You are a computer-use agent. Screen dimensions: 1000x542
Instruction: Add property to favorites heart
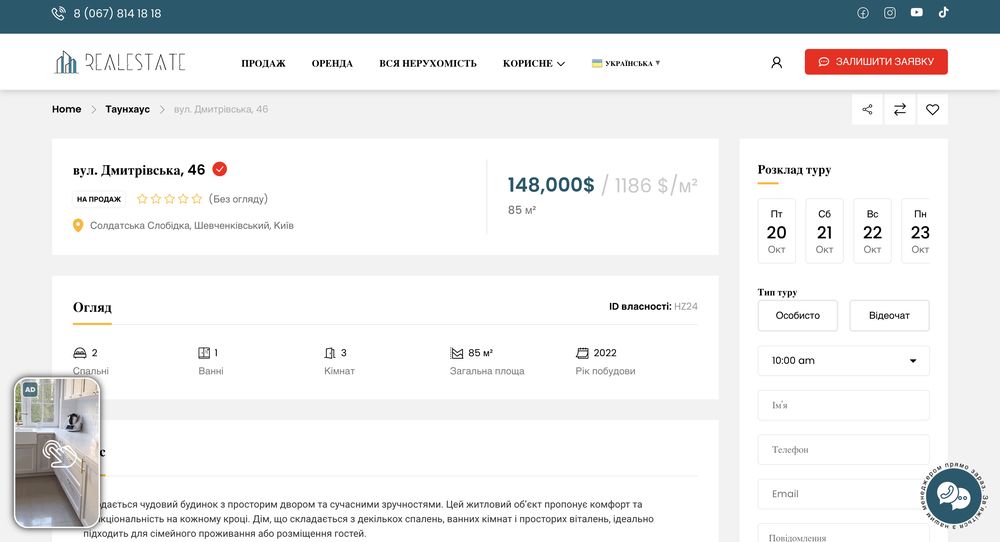[x=932, y=110]
